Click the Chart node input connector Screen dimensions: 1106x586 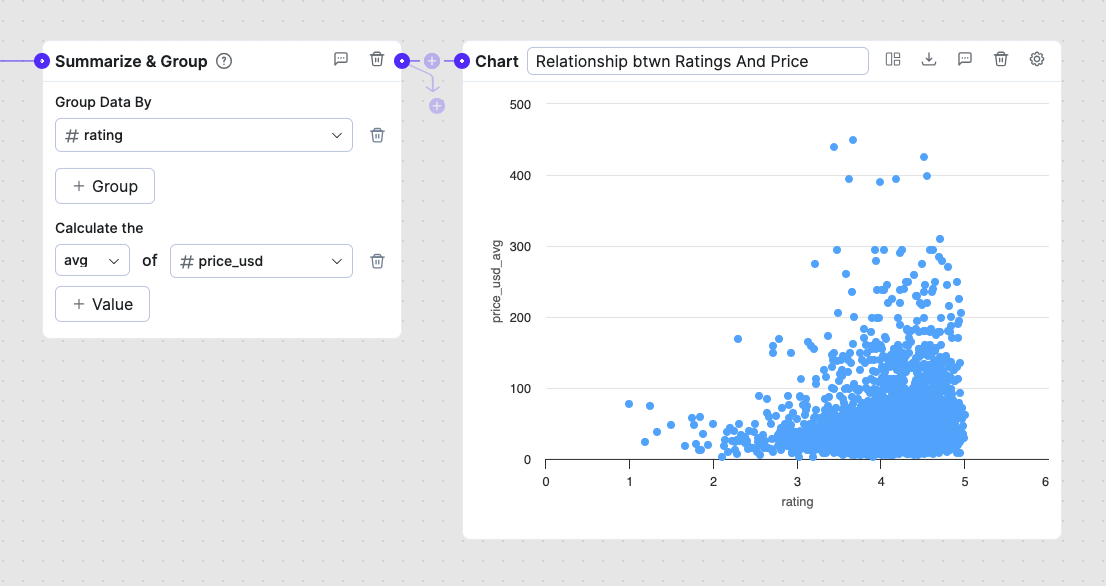pos(462,61)
